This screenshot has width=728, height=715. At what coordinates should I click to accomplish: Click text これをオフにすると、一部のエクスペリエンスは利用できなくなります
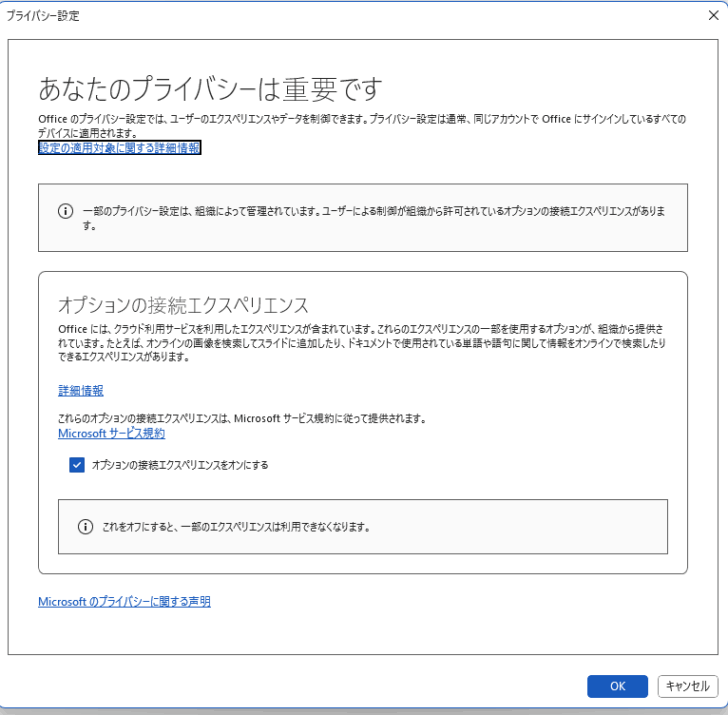click(236, 527)
